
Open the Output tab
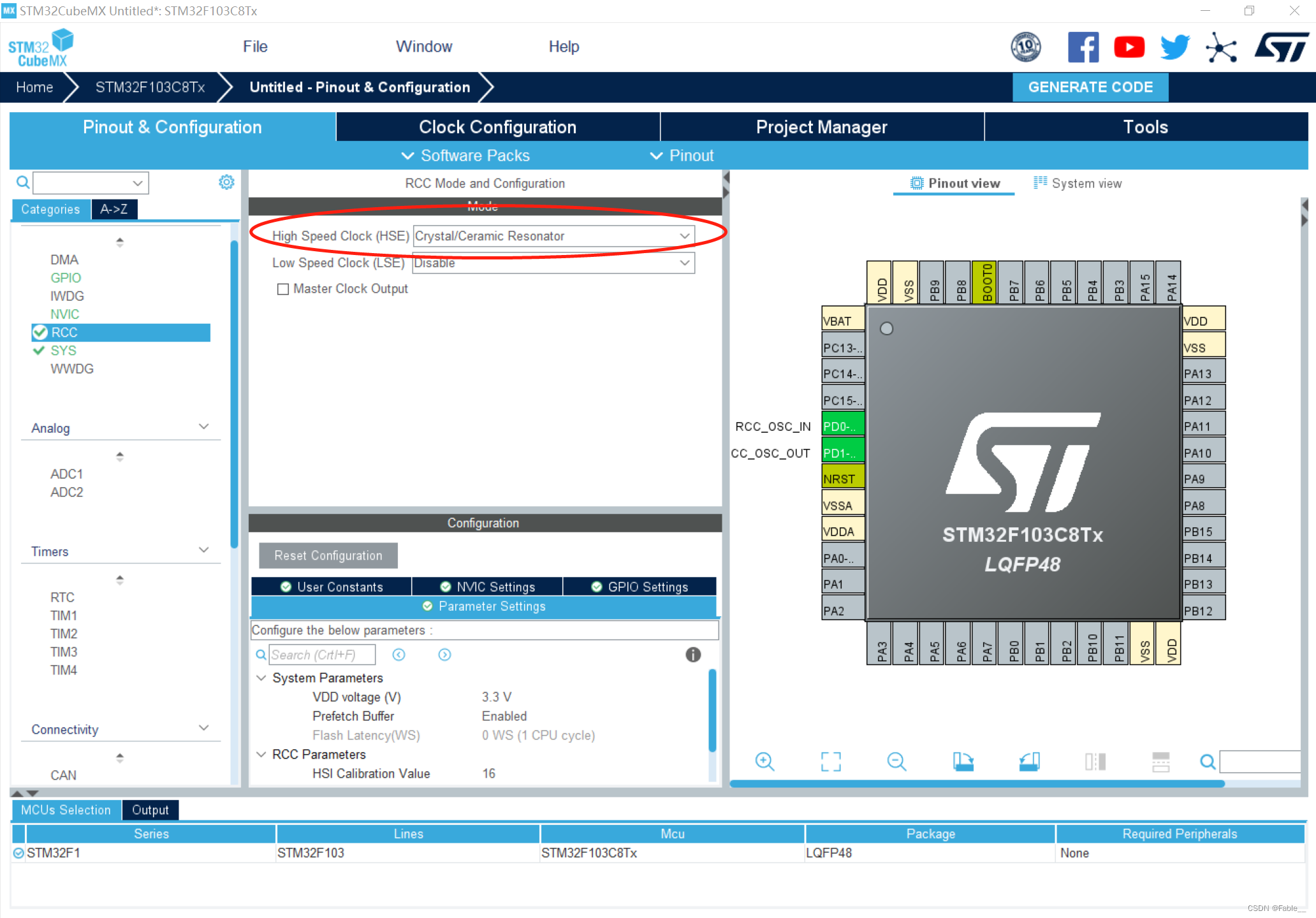click(x=150, y=810)
